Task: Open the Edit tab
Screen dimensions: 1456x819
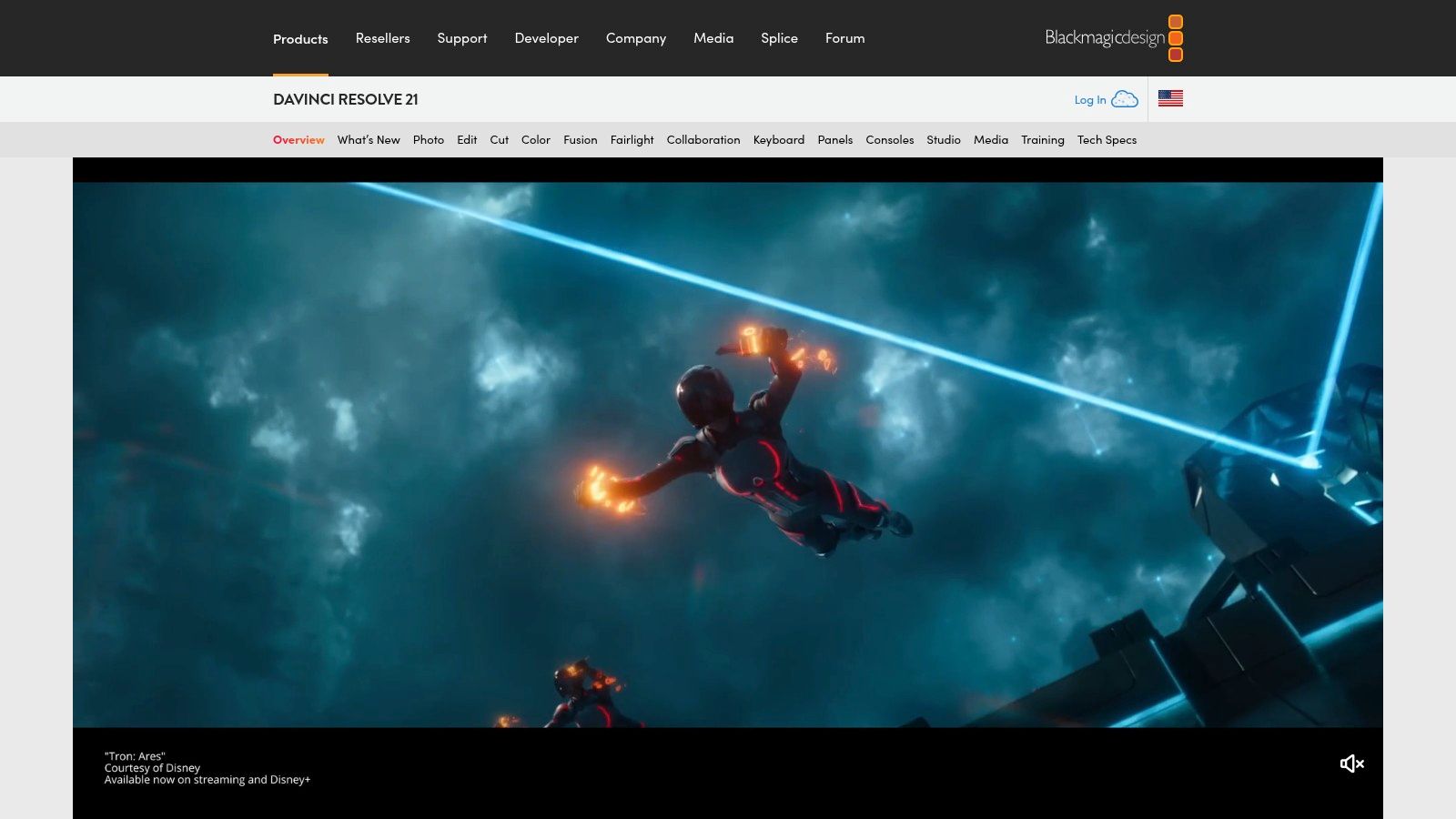Action: [467, 140]
